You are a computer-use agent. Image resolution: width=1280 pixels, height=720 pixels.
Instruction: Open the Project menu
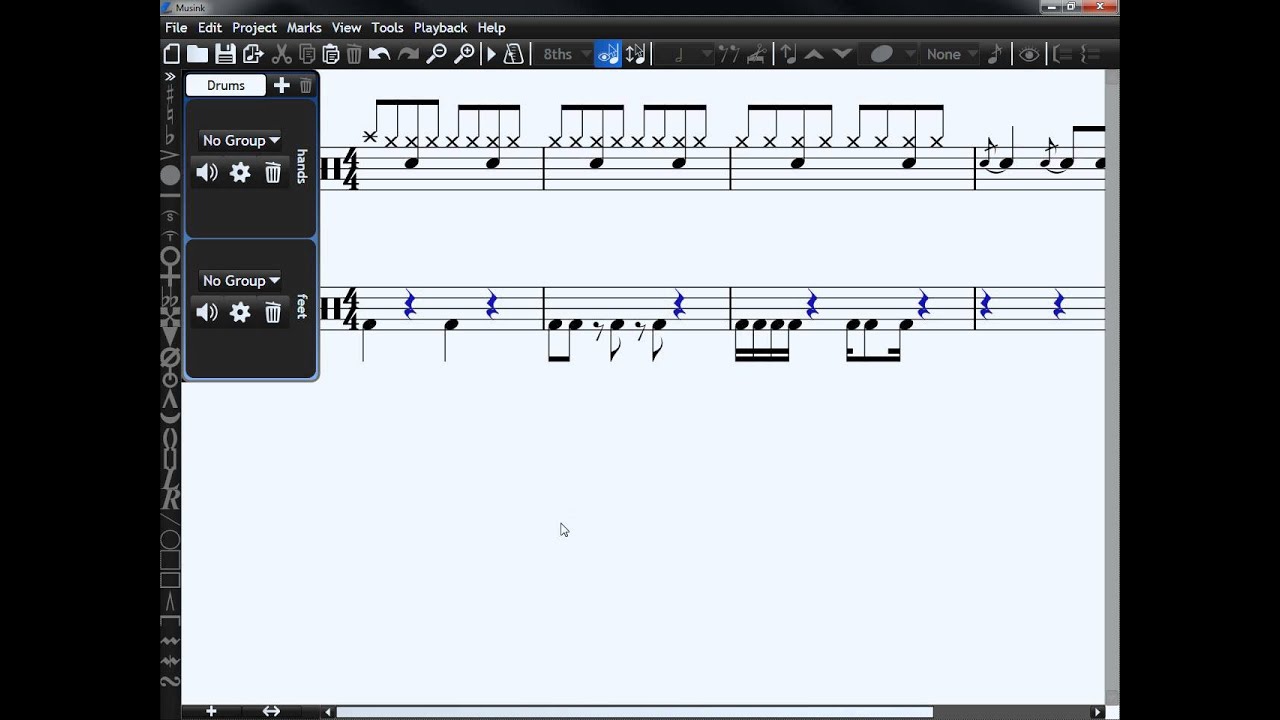(254, 28)
